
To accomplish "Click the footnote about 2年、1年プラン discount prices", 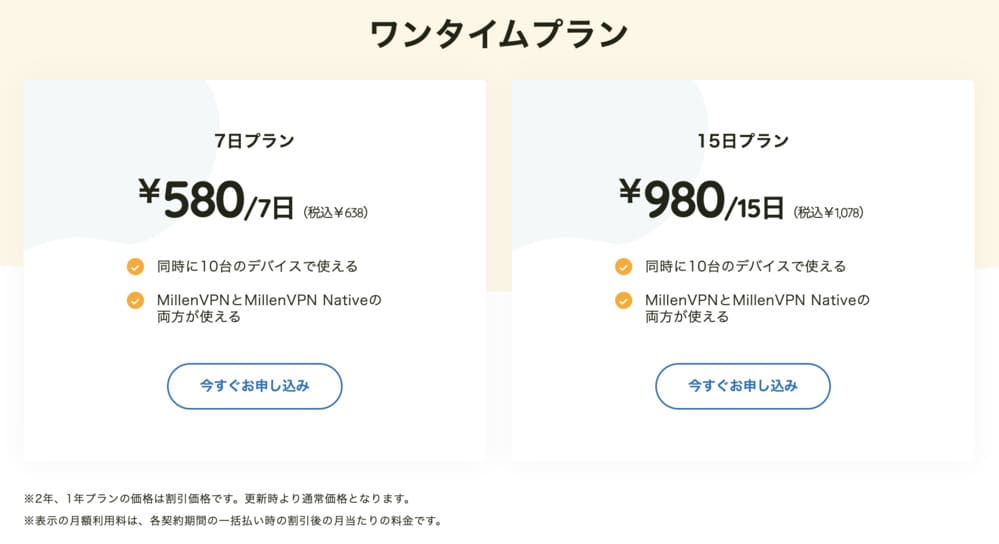I will coord(219,499).
